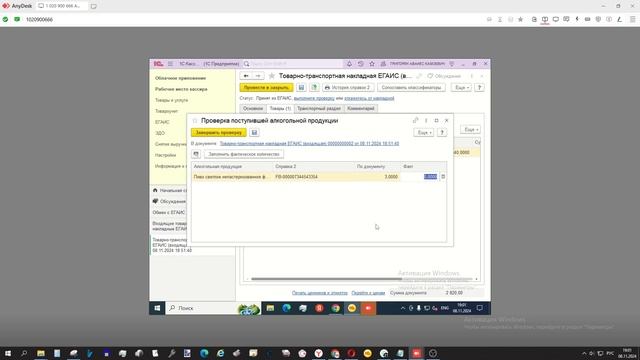The image size is (640, 360).
Task: Click the 1C search field
Action: 294,64
